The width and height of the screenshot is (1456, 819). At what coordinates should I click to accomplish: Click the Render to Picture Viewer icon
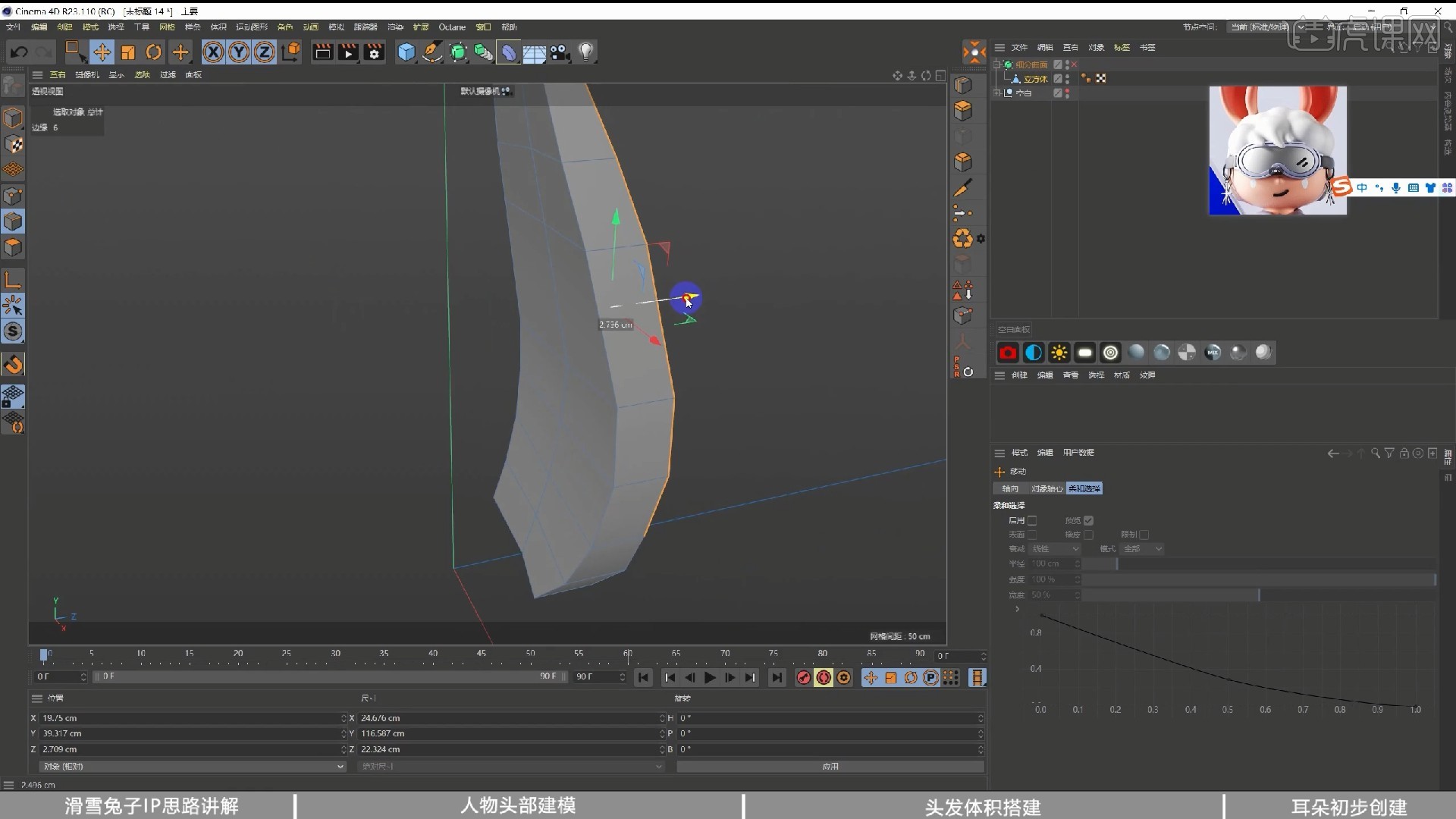(x=348, y=52)
